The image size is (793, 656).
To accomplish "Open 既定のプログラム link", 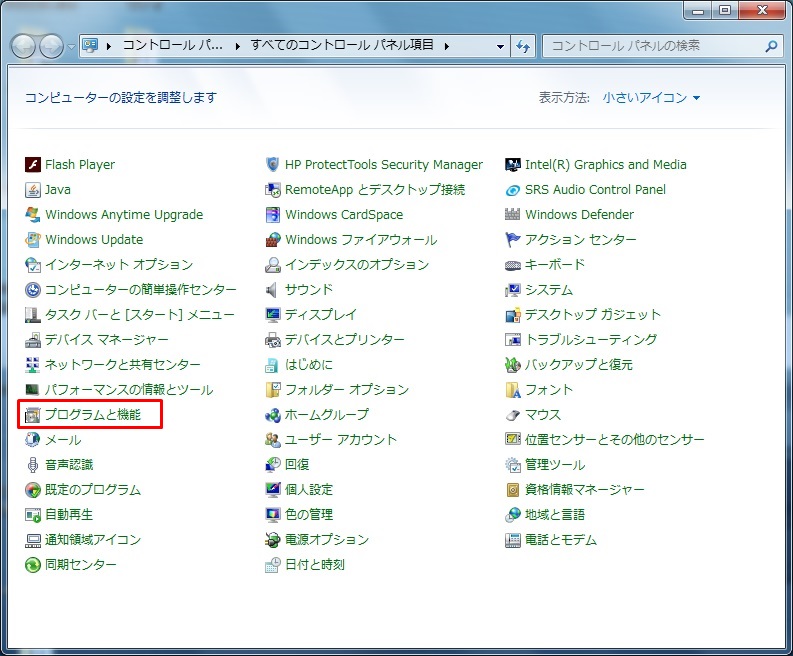I will point(93,490).
